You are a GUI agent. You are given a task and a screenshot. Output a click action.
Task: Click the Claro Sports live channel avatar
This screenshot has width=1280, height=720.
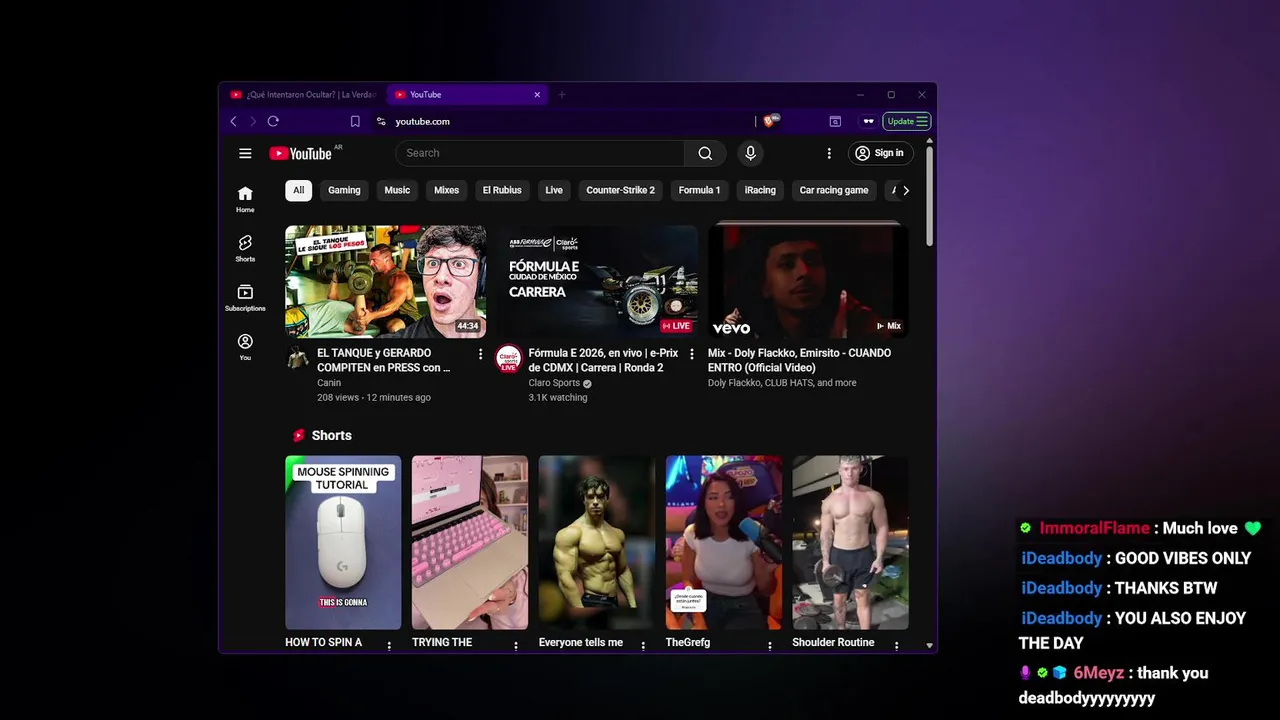(509, 358)
